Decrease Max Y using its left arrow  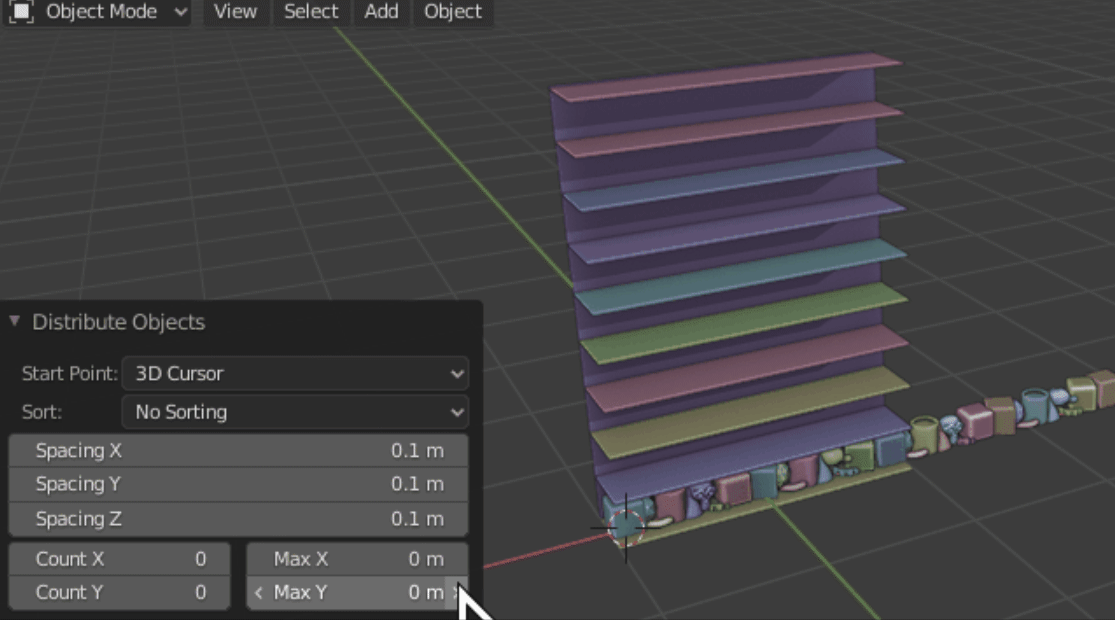259,592
